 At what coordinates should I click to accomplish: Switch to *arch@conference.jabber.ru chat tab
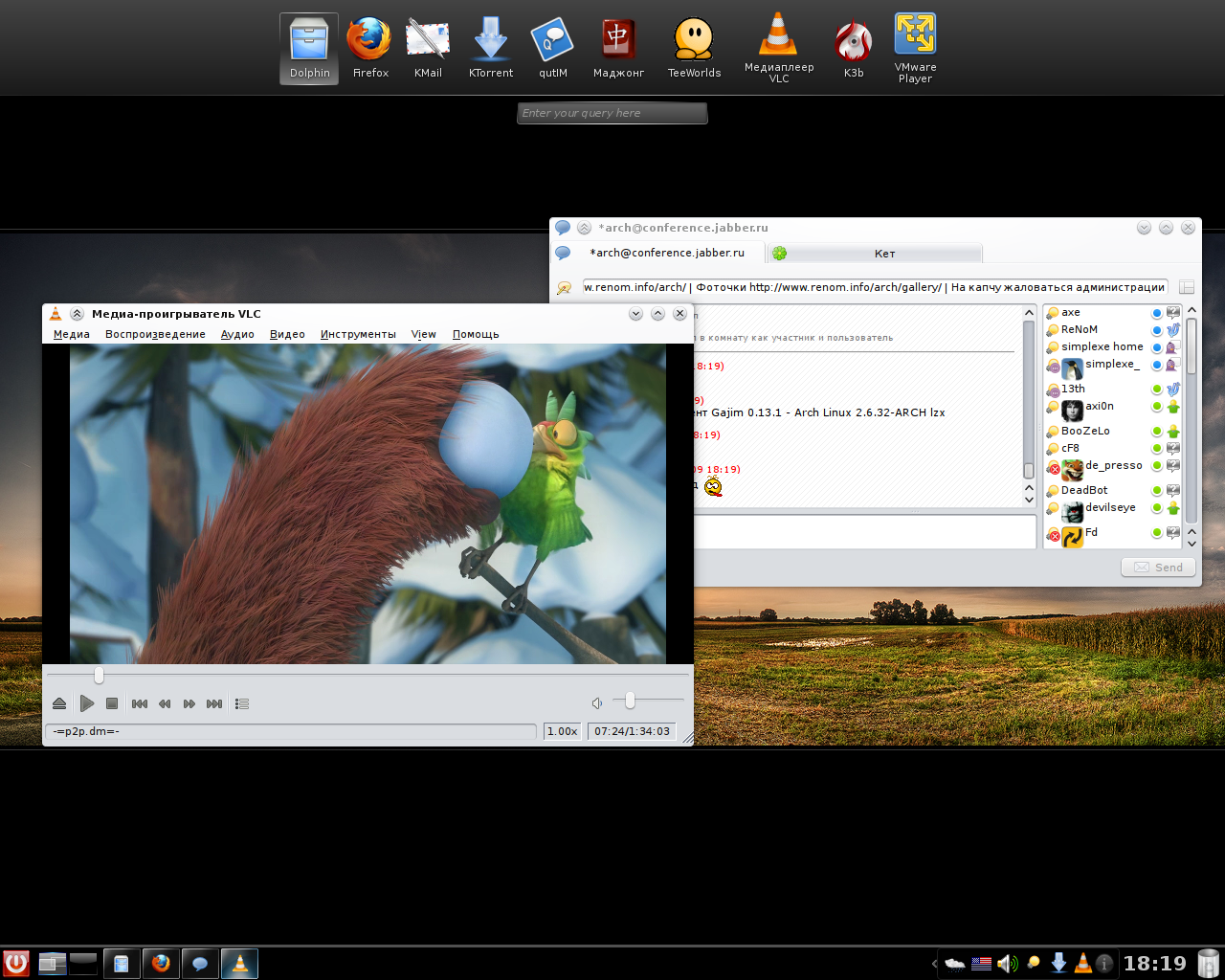click(x=657, y=253)
